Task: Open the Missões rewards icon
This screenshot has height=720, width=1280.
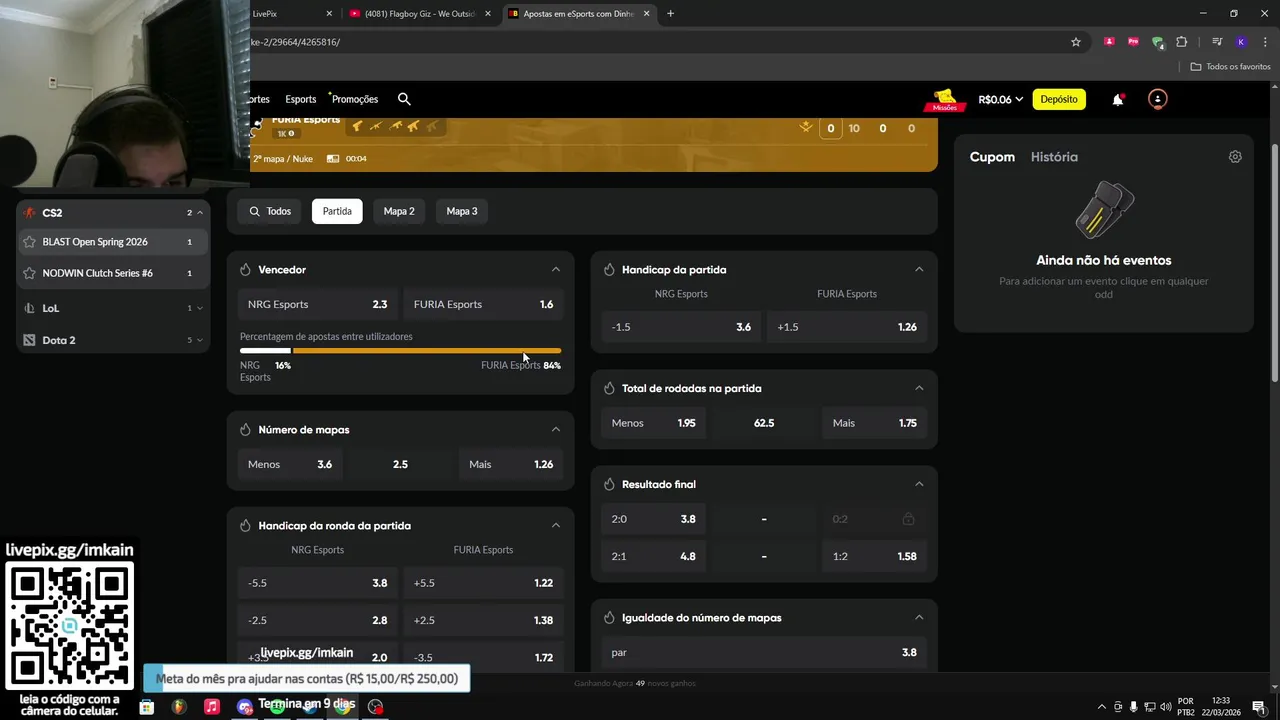Action: tap(944, 99)
